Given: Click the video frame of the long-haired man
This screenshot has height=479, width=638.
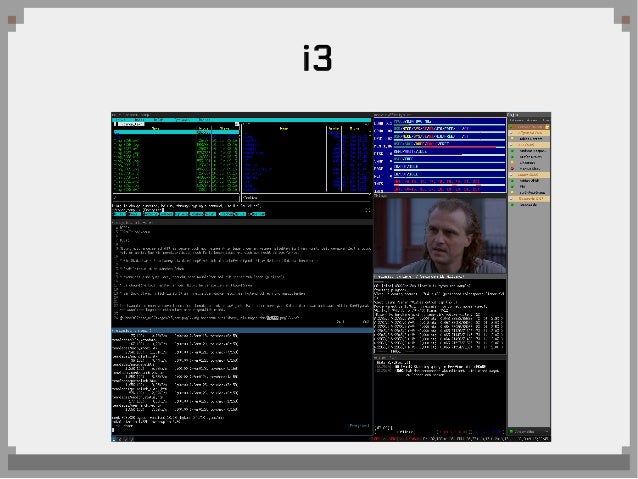Looking at the screenshot, I should (439, 236).
